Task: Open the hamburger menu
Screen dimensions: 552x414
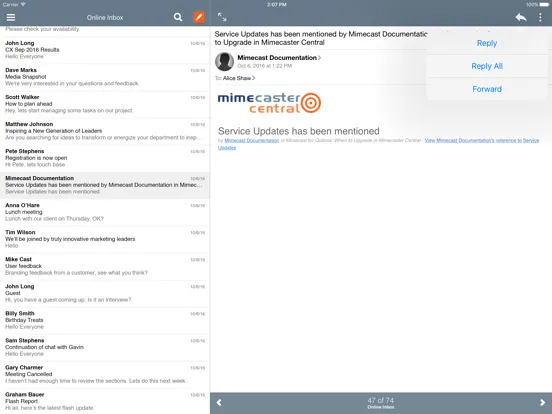Action: [11, 17]
